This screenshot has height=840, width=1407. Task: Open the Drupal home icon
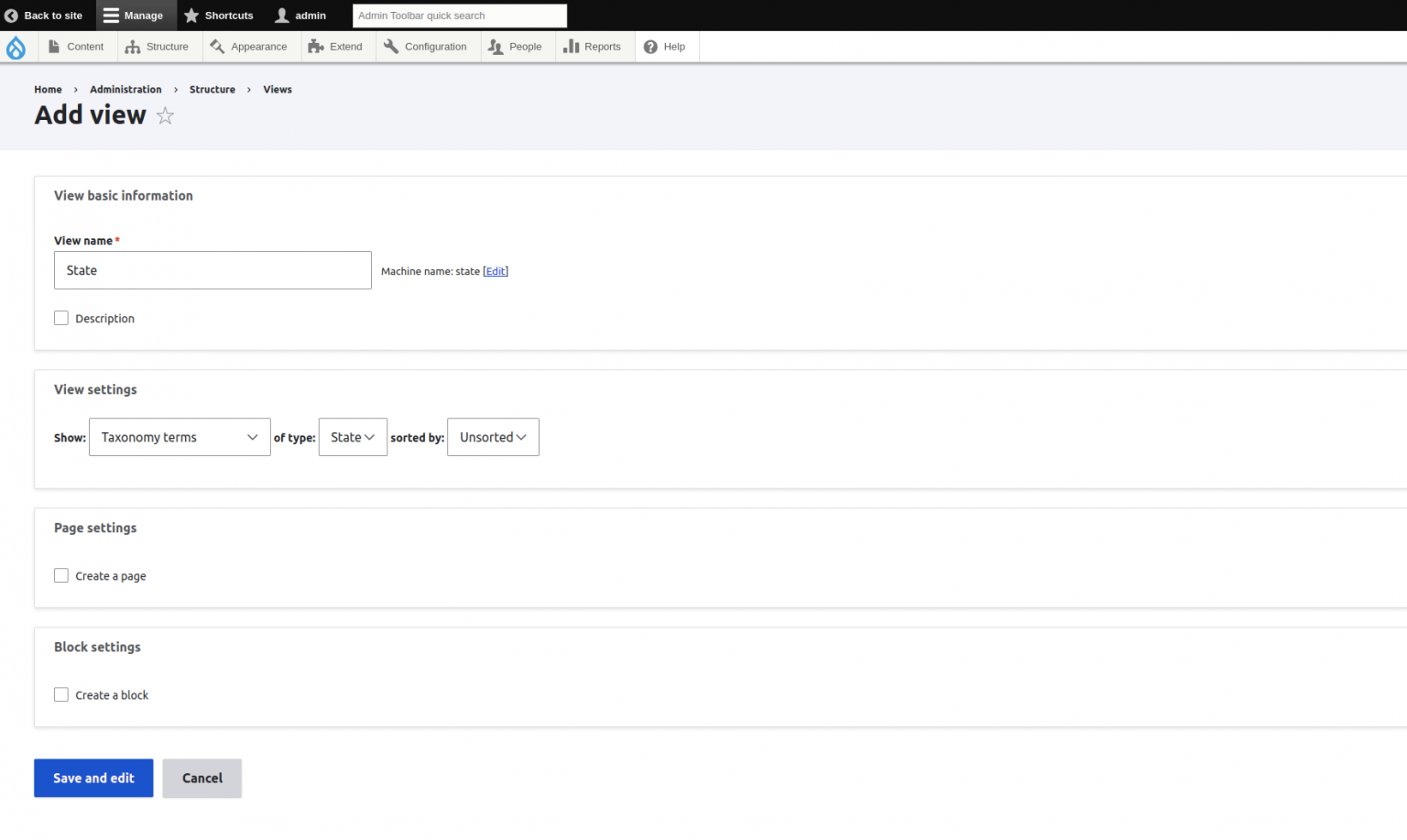pyautogui.click(x=17, y=47)
